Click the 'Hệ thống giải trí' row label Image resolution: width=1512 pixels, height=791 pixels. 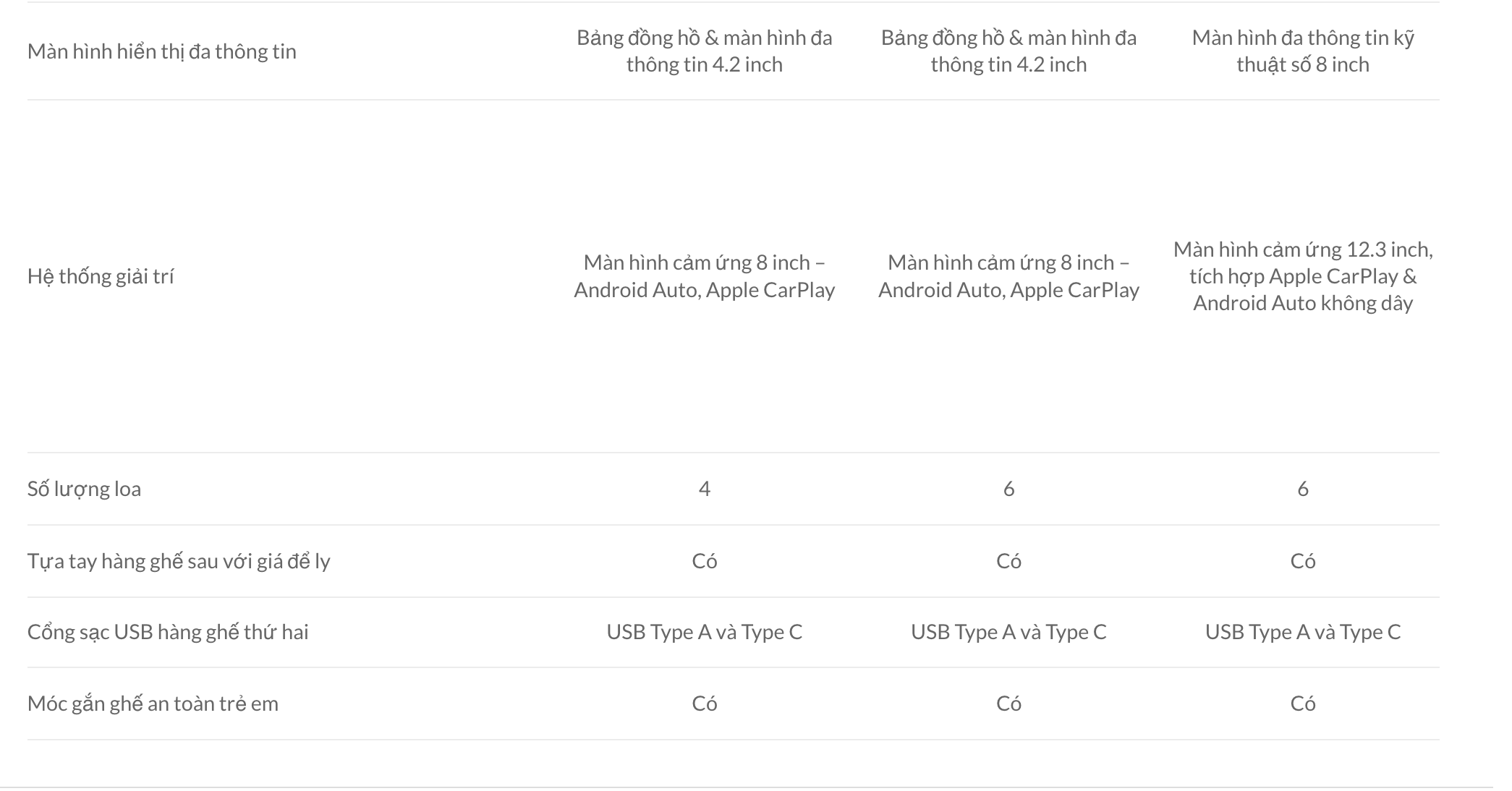pyautogui.click(x=101, y=276)
